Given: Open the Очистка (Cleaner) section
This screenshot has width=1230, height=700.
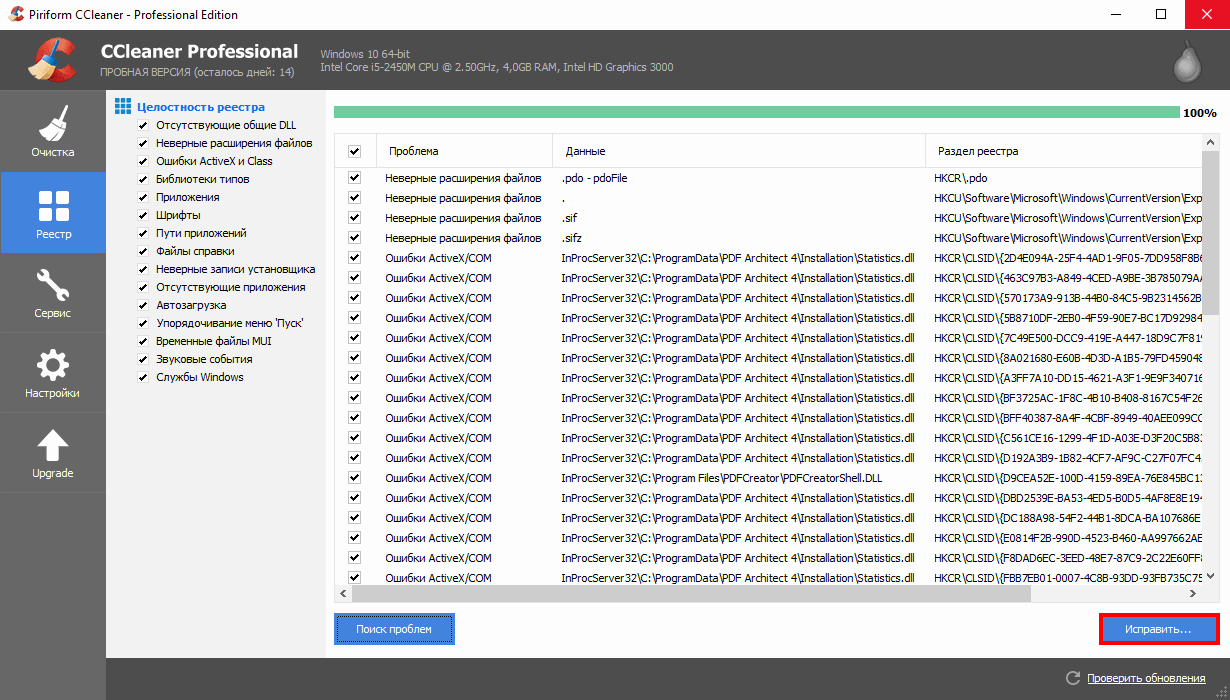Looking at the screenshot, I should tap(52, 131).
